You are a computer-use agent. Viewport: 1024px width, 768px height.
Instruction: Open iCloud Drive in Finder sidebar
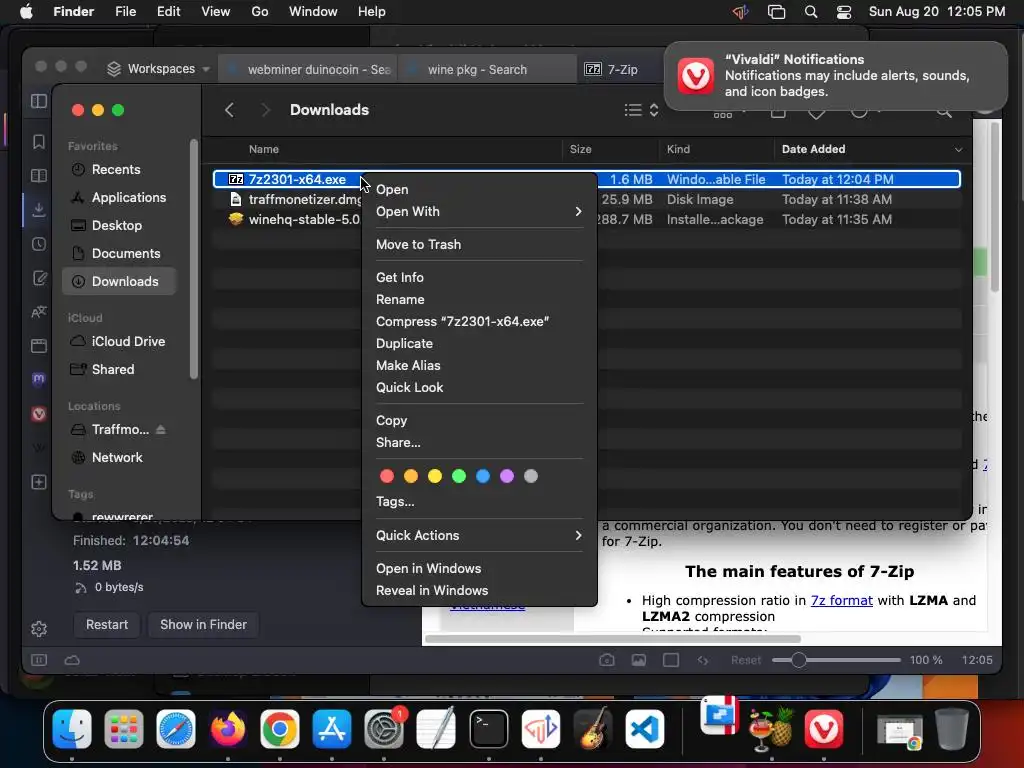[119, 342]
